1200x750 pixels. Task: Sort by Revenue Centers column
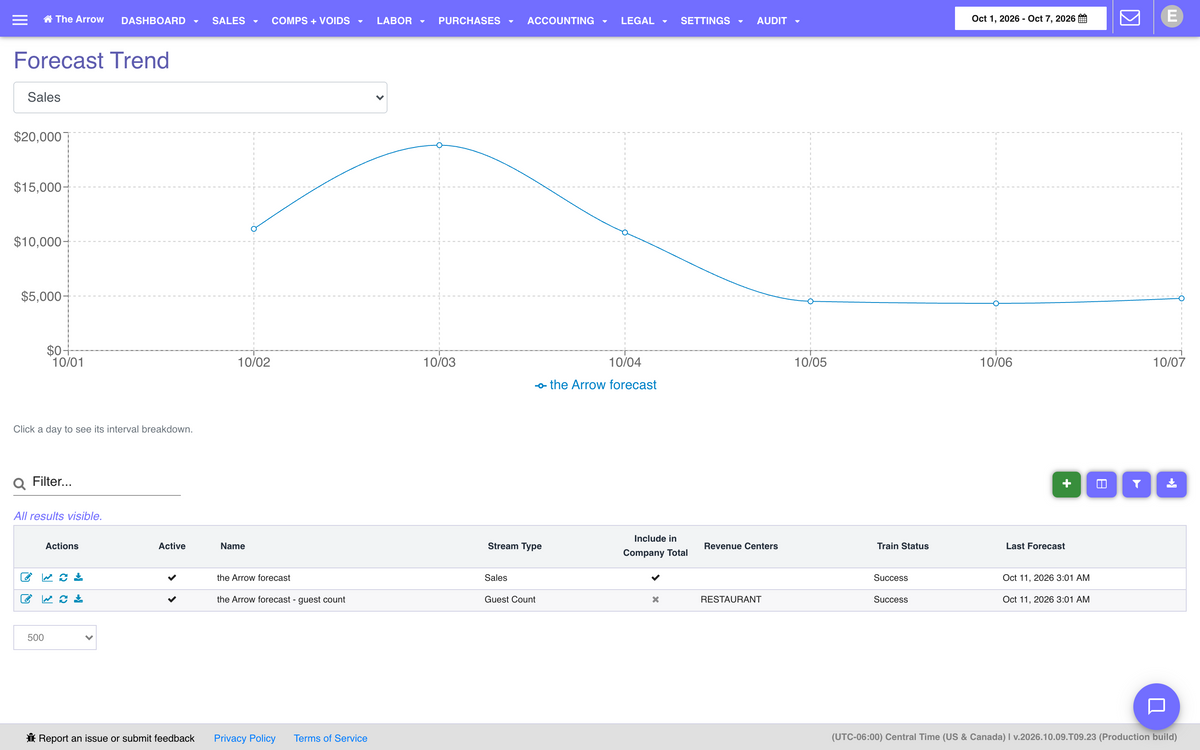(x=741, y=546)
